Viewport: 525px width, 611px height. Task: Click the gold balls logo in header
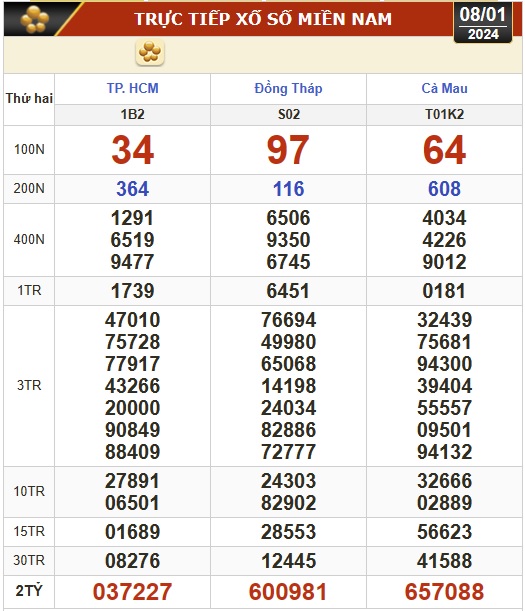pyautogui.click(x=35, y=19)
